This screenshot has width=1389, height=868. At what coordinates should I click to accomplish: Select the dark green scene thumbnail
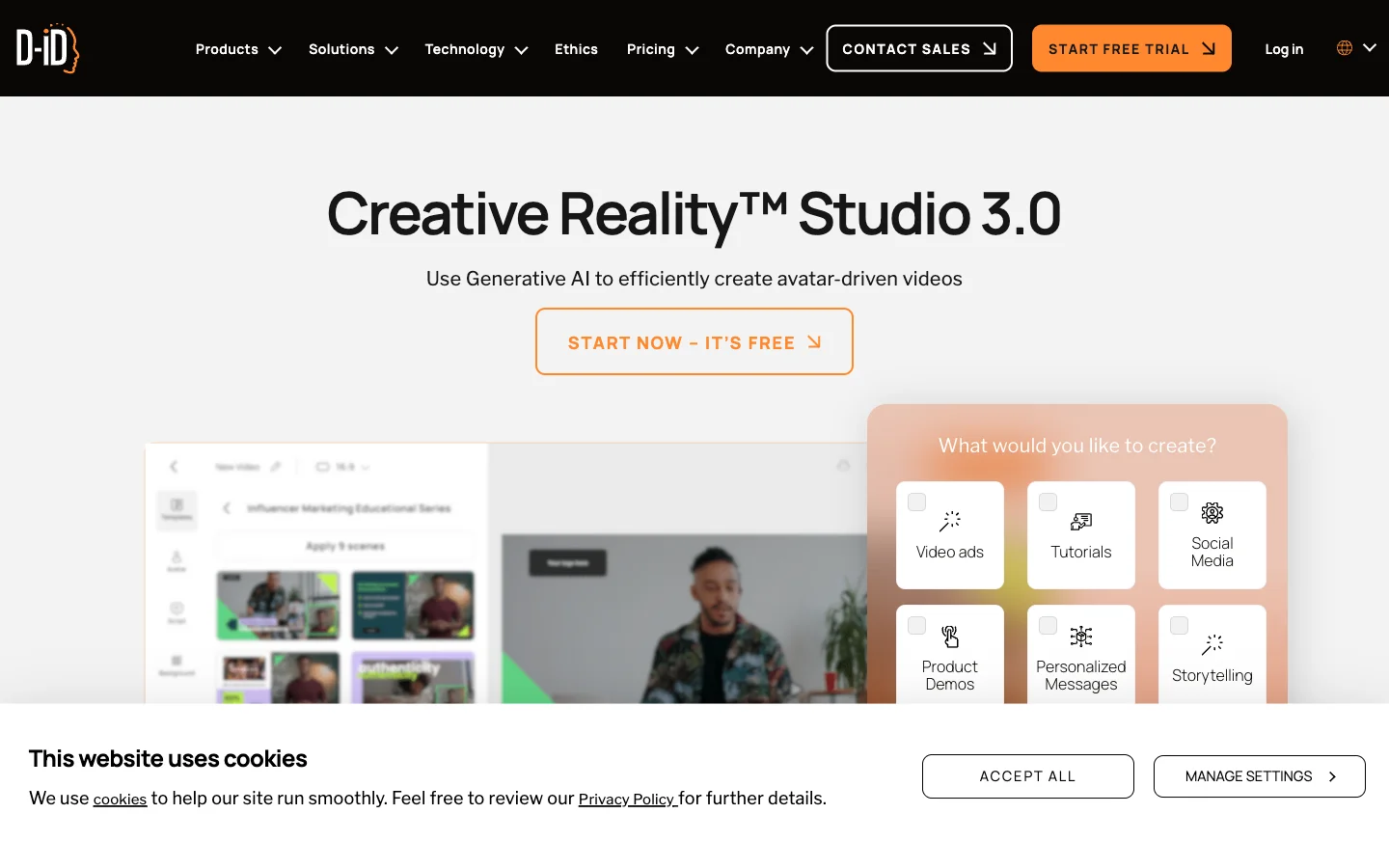tap(413, 606)
